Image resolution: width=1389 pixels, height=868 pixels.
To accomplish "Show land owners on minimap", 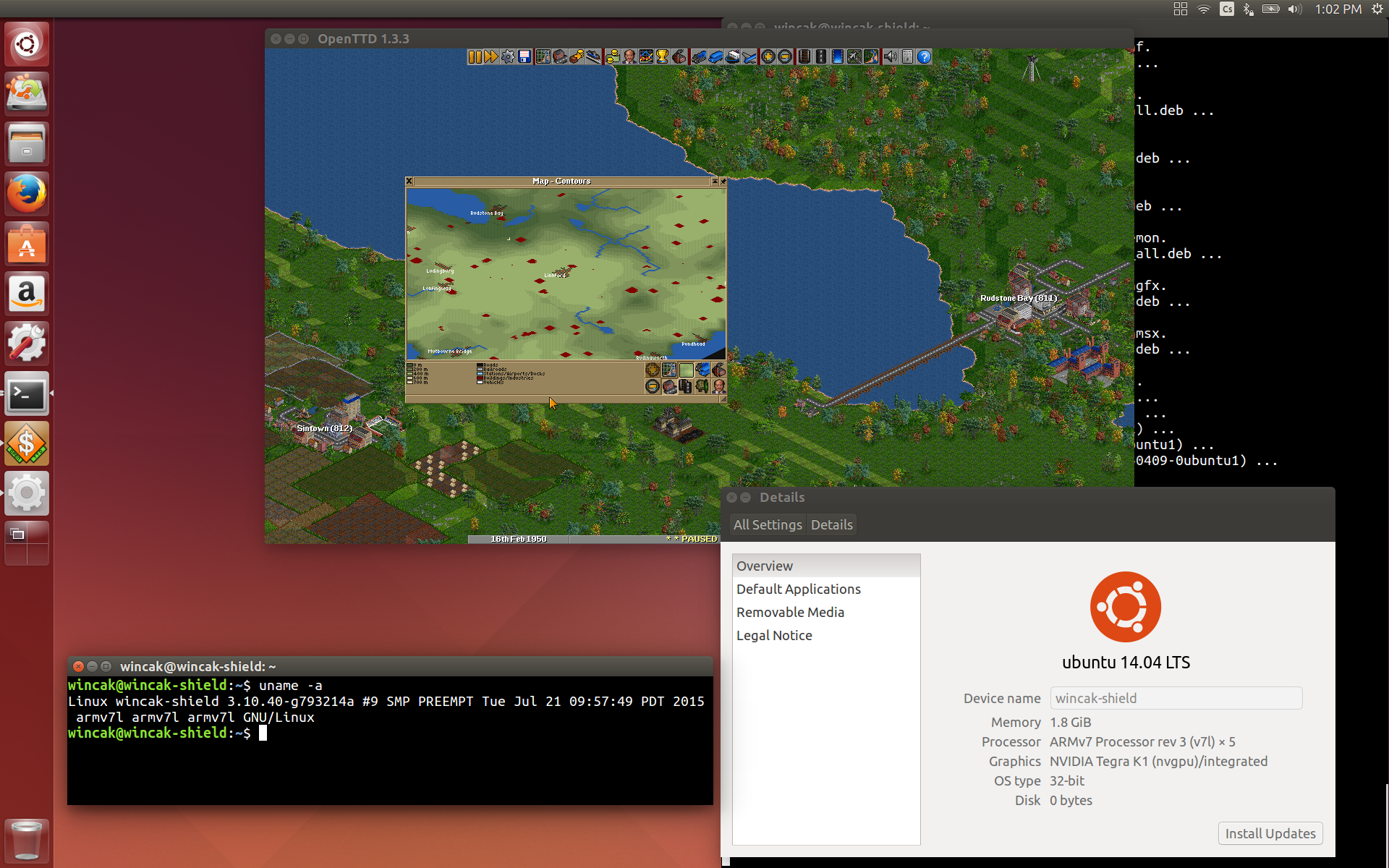I will point(719,386).
